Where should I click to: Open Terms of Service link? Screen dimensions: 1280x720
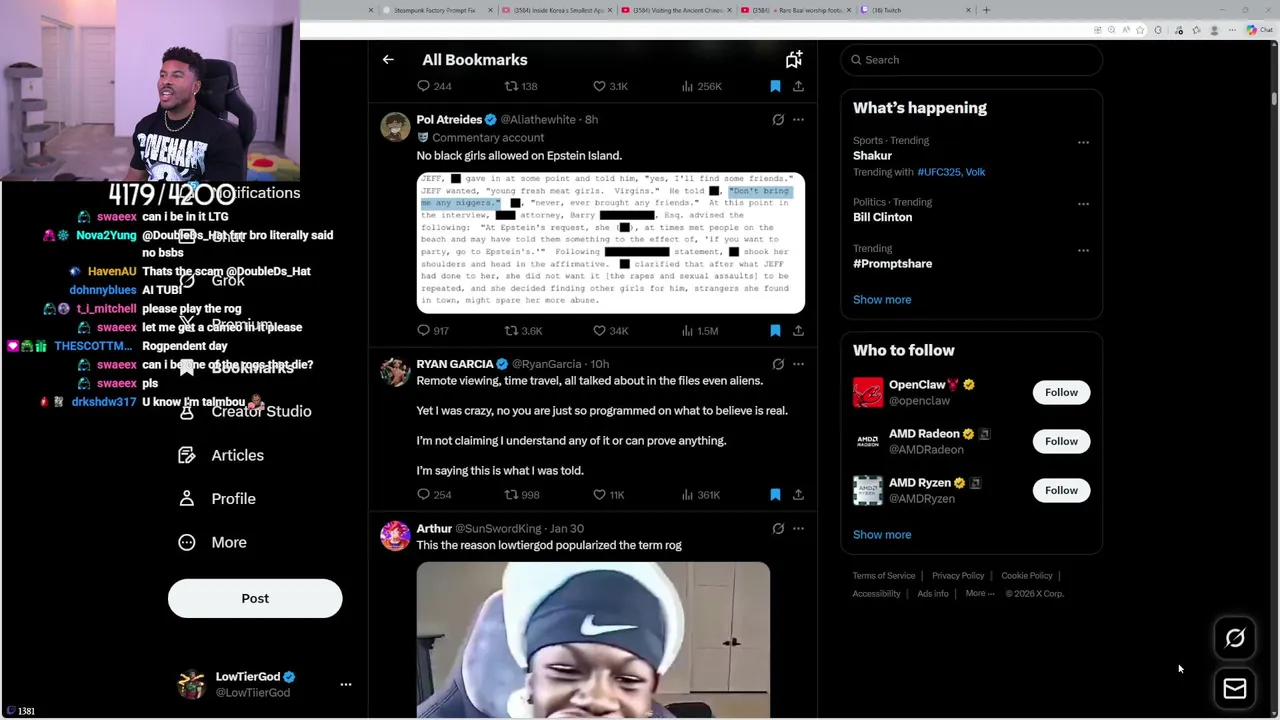[884, 576]
